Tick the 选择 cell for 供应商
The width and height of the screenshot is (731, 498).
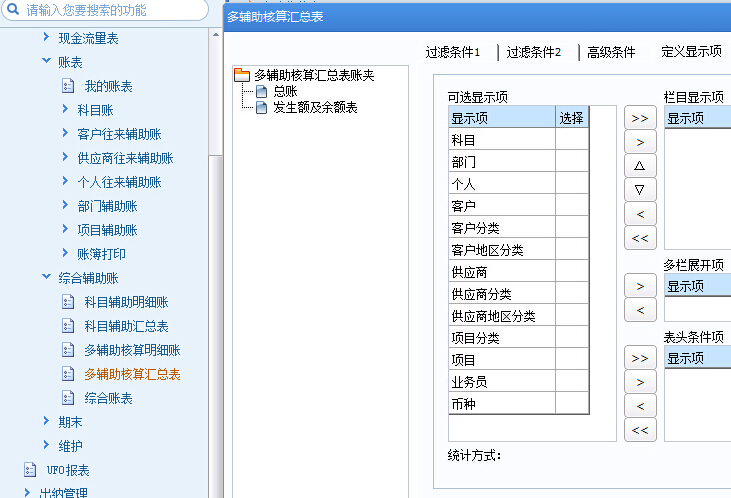pyautogui.click(x=572, y=271)
